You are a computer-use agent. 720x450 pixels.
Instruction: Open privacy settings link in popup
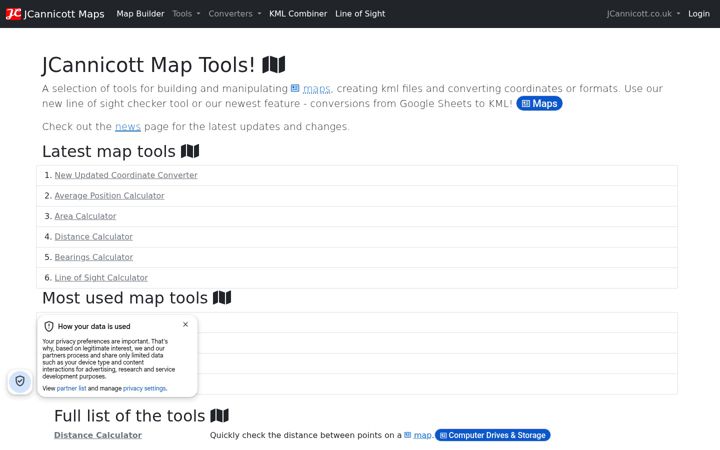coord(145,388)
